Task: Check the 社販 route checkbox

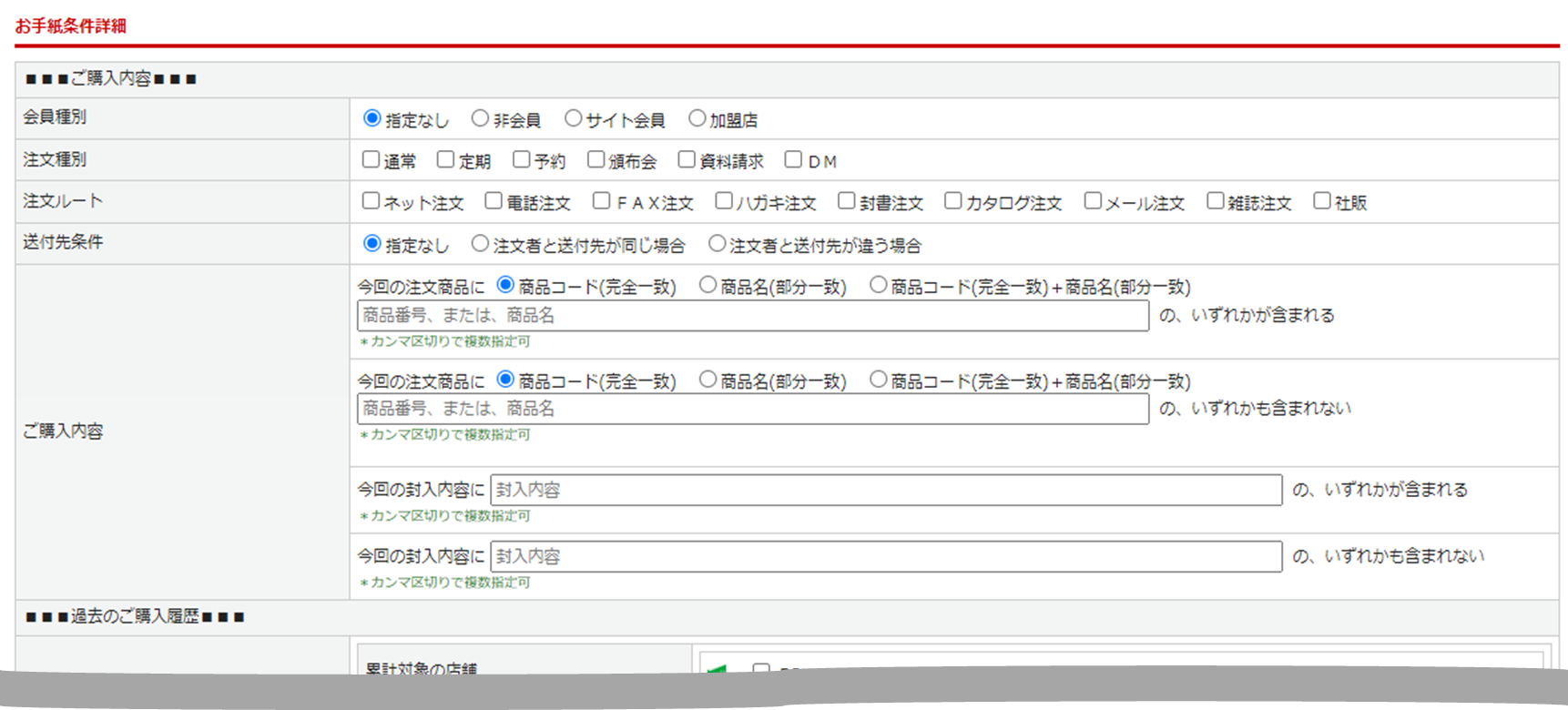Action: (x=1322, y=200)
